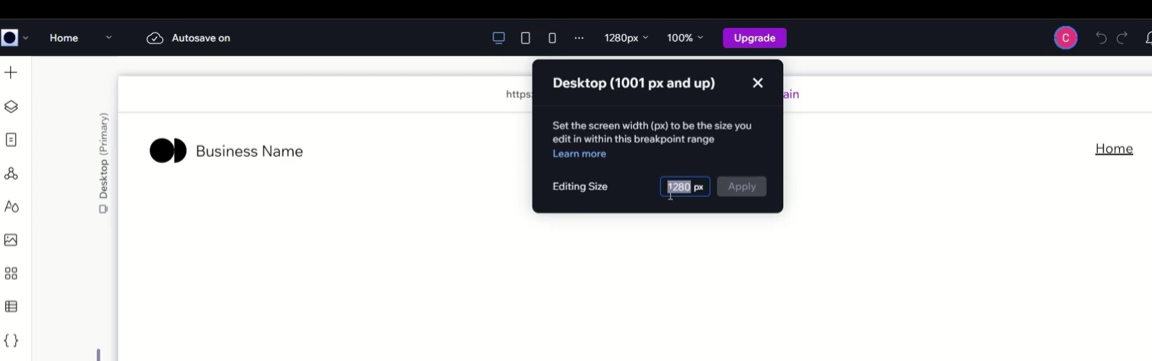Open the code curly braces icon
Screen dimensions: 1152x361
pyautogui.click(x=10, y=340)
